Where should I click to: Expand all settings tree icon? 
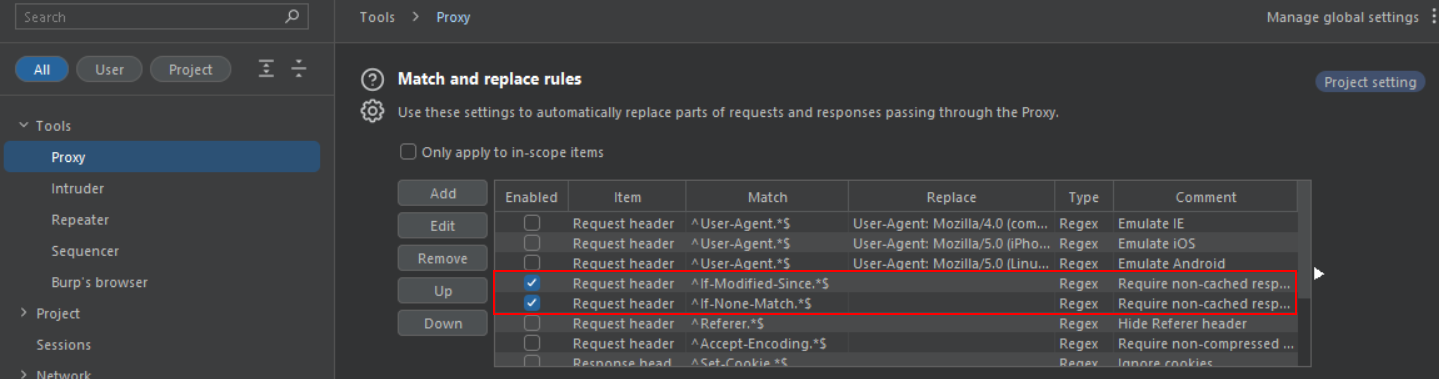[266, 69]
